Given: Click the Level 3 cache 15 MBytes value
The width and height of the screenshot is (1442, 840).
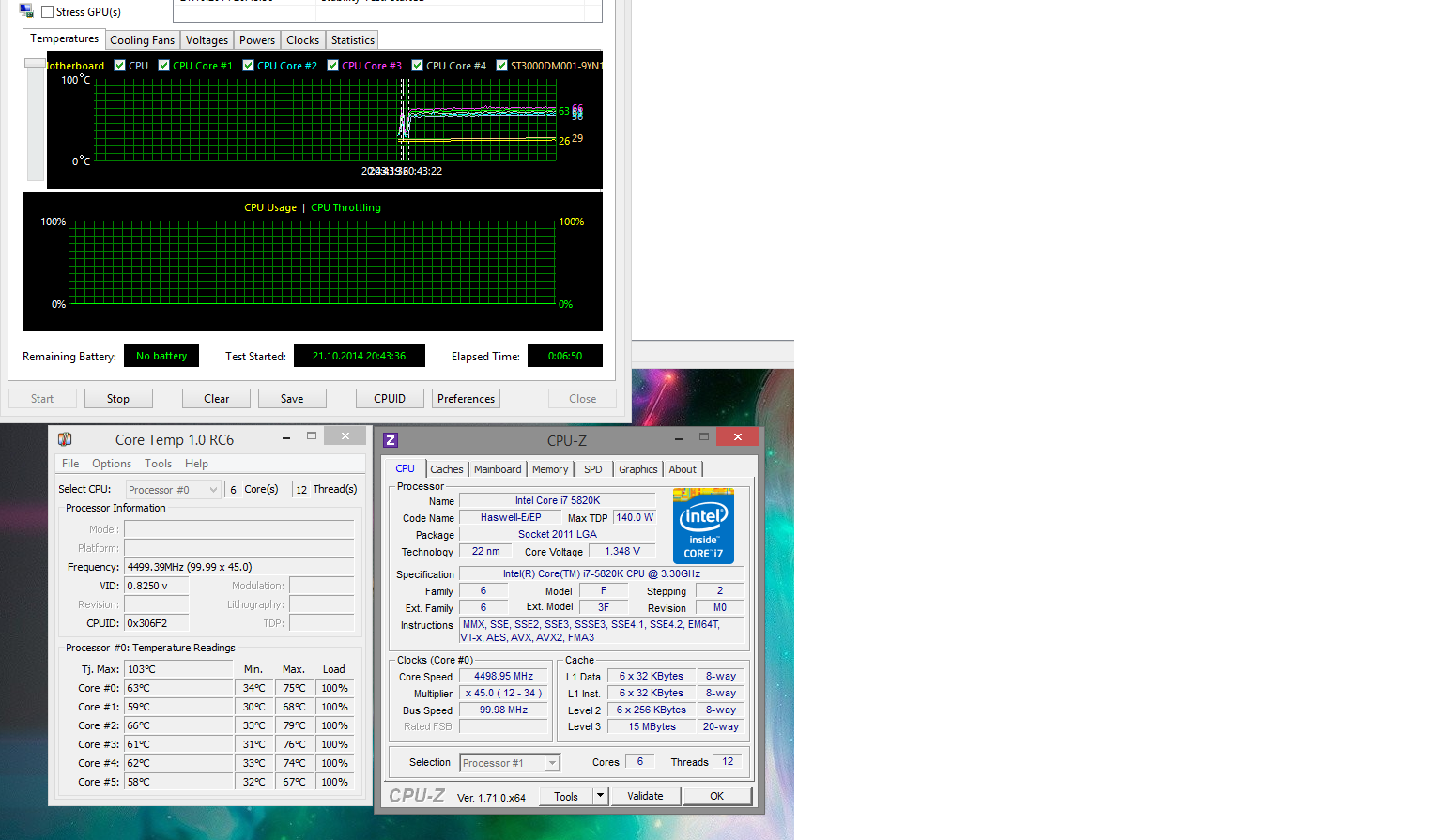Looking at the screenshot, I should 652,726.
